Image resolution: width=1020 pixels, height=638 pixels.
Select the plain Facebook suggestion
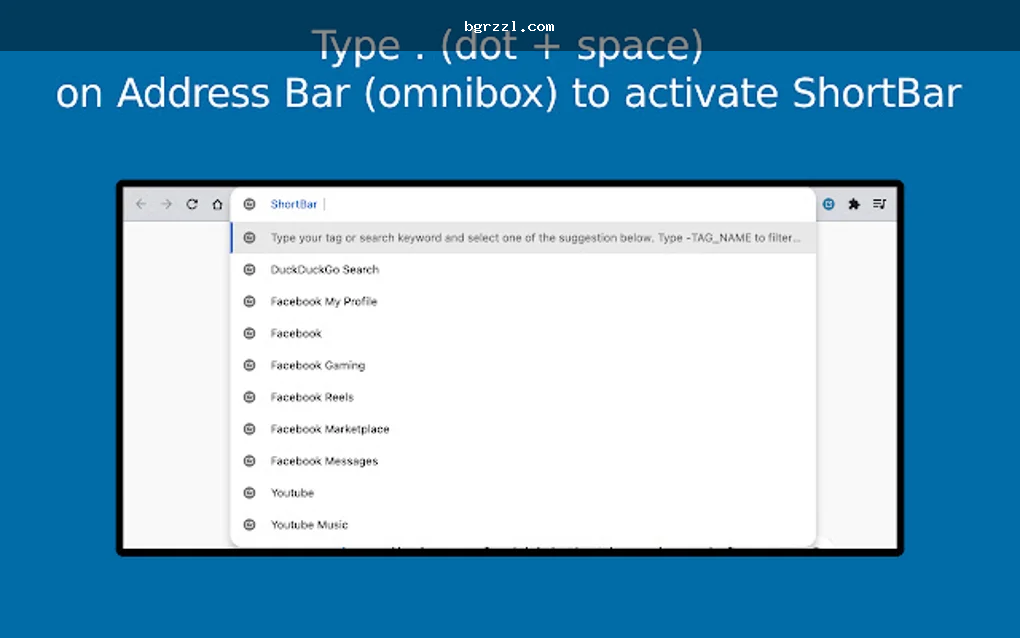point(524,333)
